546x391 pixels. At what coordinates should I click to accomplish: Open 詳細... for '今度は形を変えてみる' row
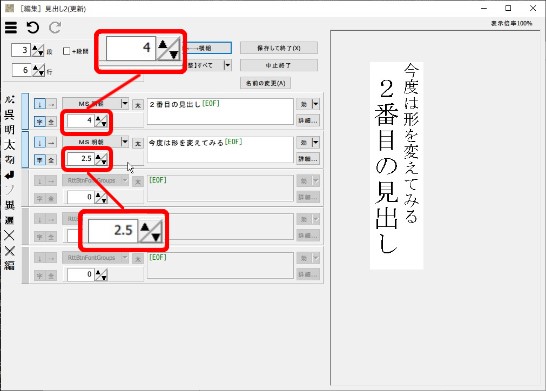[x=308, y=159]
